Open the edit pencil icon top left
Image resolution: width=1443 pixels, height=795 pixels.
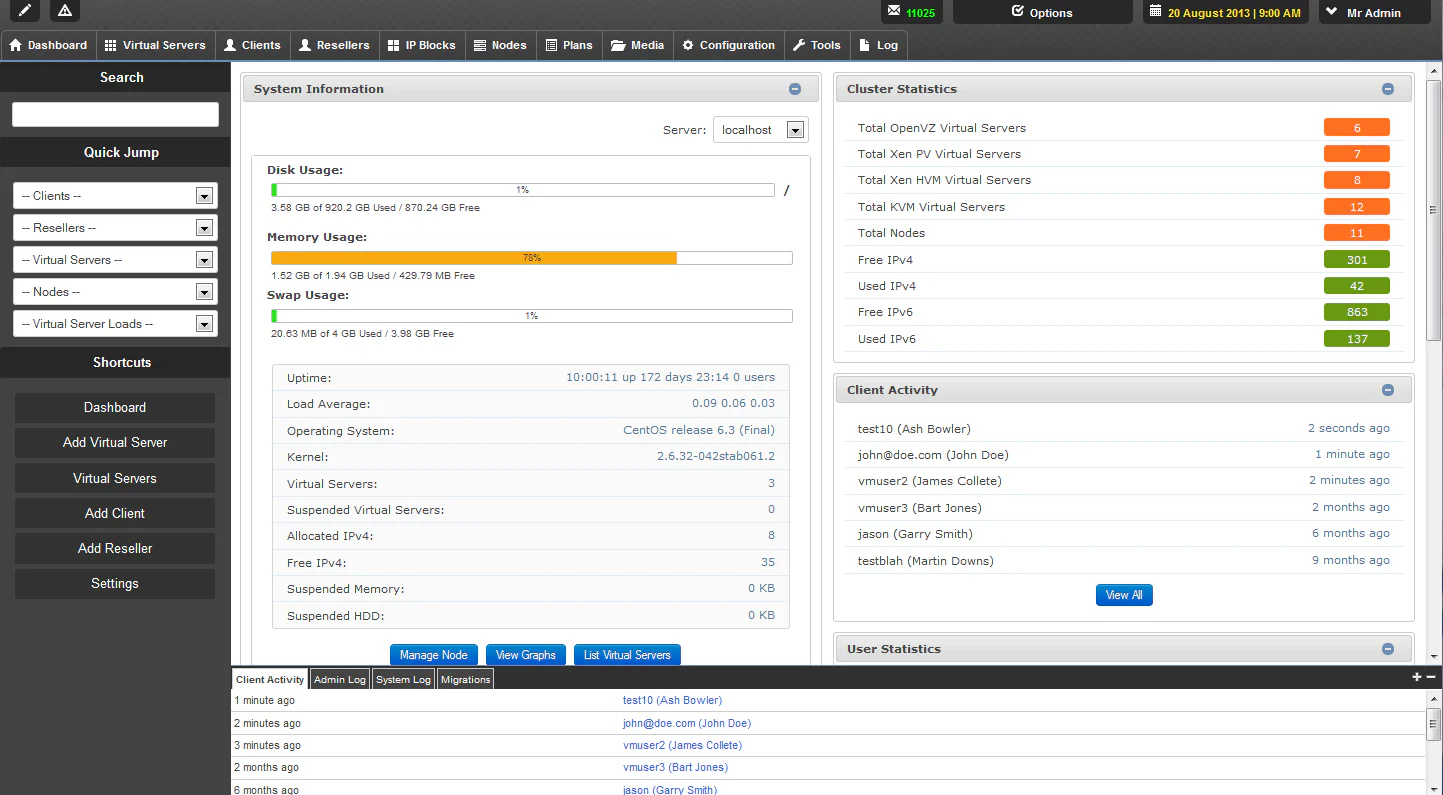(x=22, y=11)
